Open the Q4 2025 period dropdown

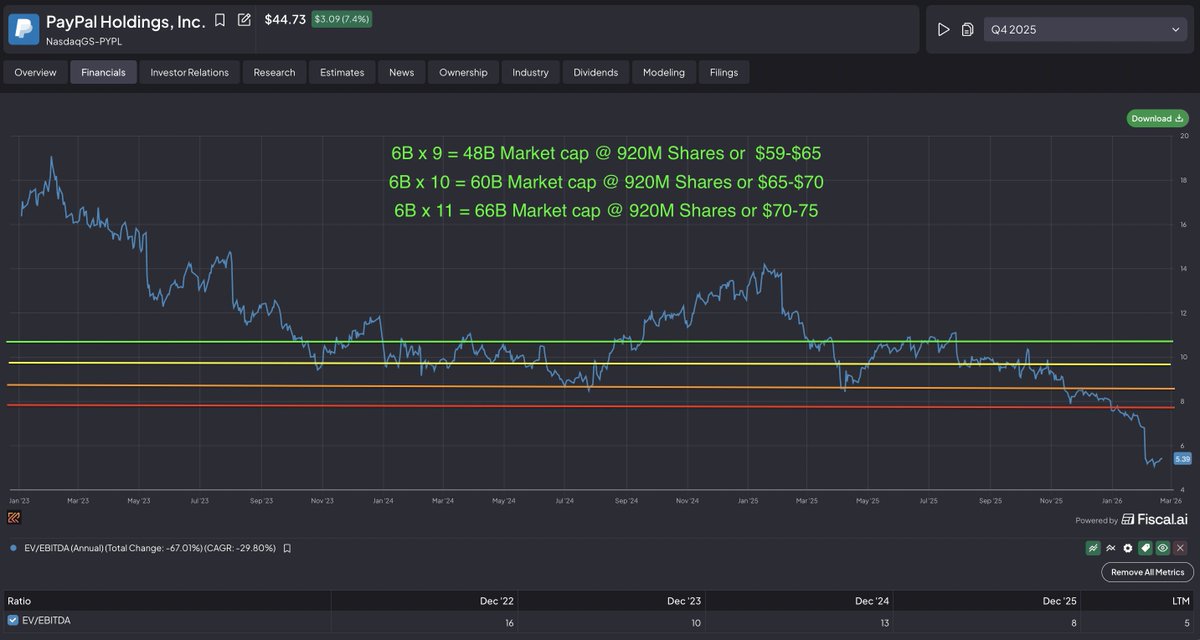[1086, 30]
